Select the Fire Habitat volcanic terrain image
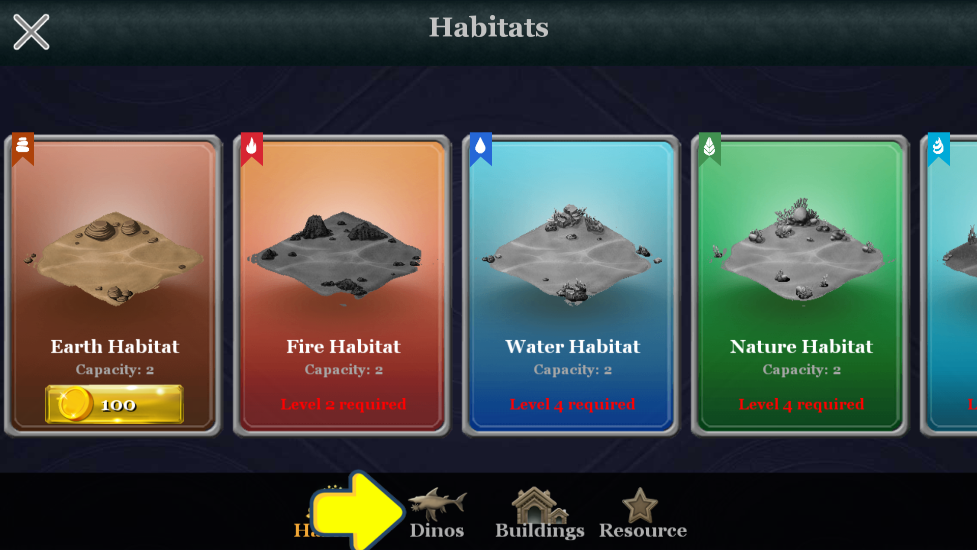Screen dimensions: 977x550 coord(338,254)
